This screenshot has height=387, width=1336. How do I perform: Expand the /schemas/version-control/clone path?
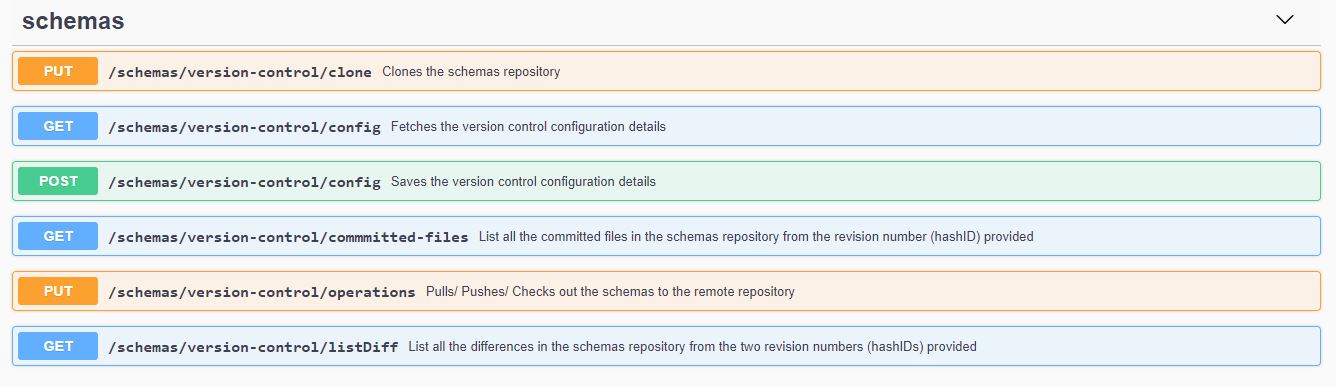pyautogui.click(x=240, y=72)
